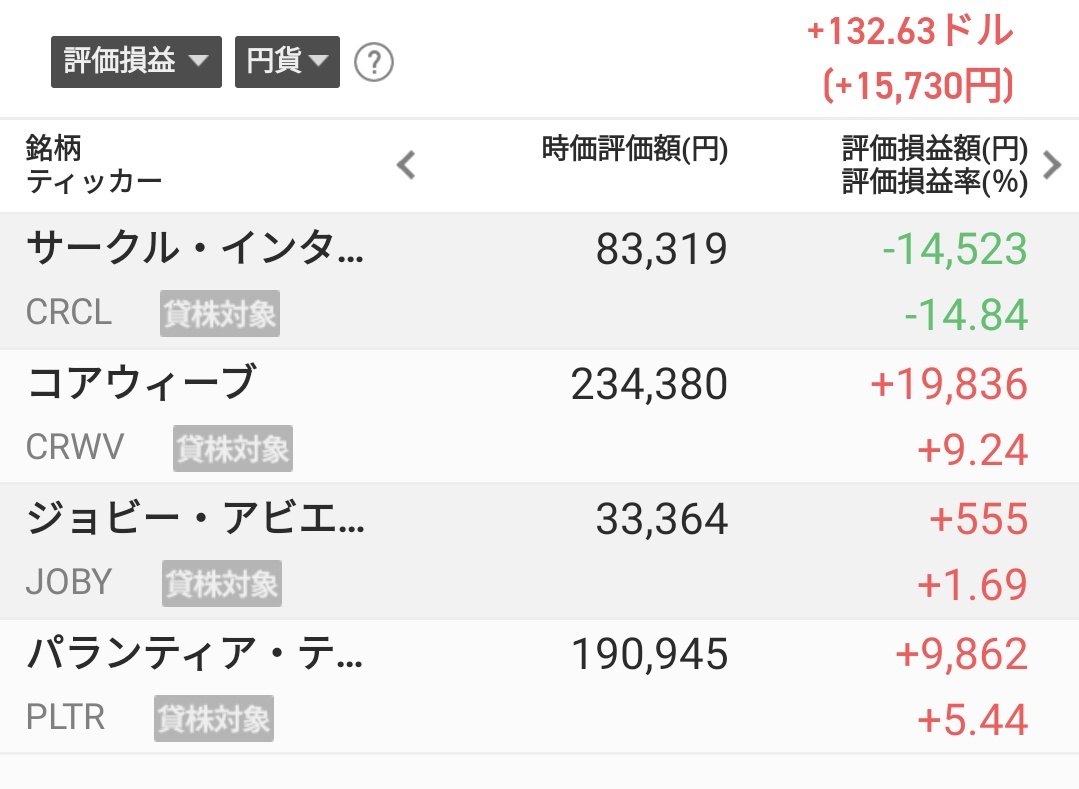Open the サークル・インタ stock row
This screenshot has width=1079, height=789.
tap(540, 281)
